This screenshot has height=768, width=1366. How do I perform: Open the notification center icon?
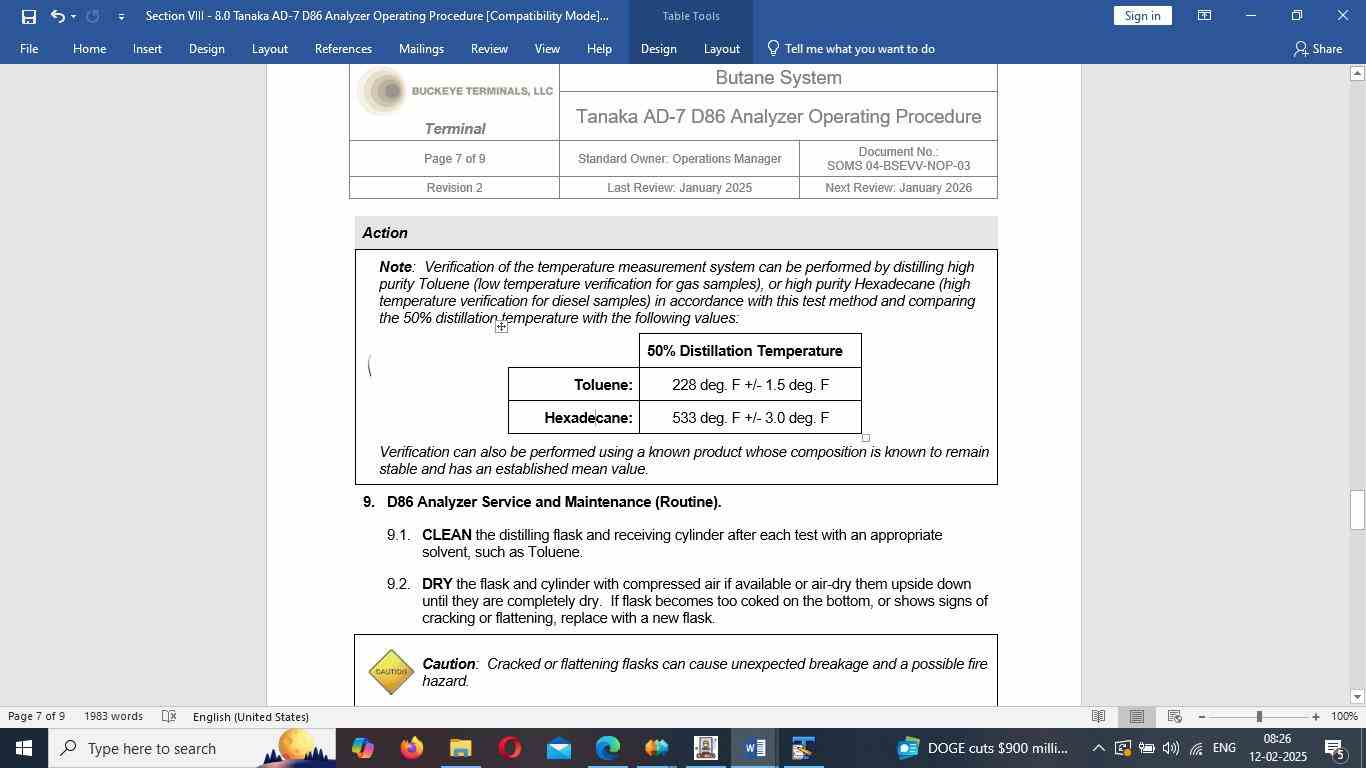click(1335, 748)
